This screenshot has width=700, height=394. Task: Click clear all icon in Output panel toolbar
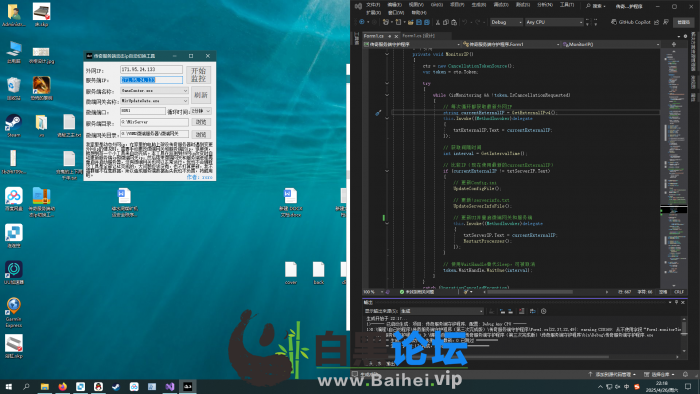521,311
